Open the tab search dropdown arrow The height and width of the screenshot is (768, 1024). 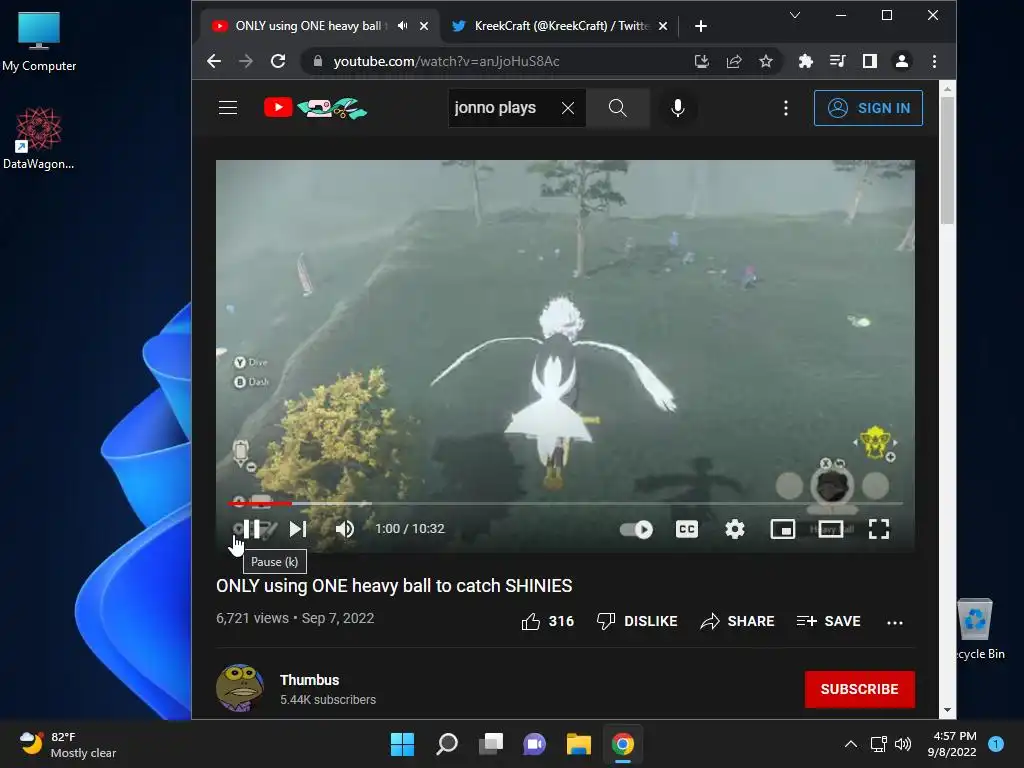click(795, 15)
